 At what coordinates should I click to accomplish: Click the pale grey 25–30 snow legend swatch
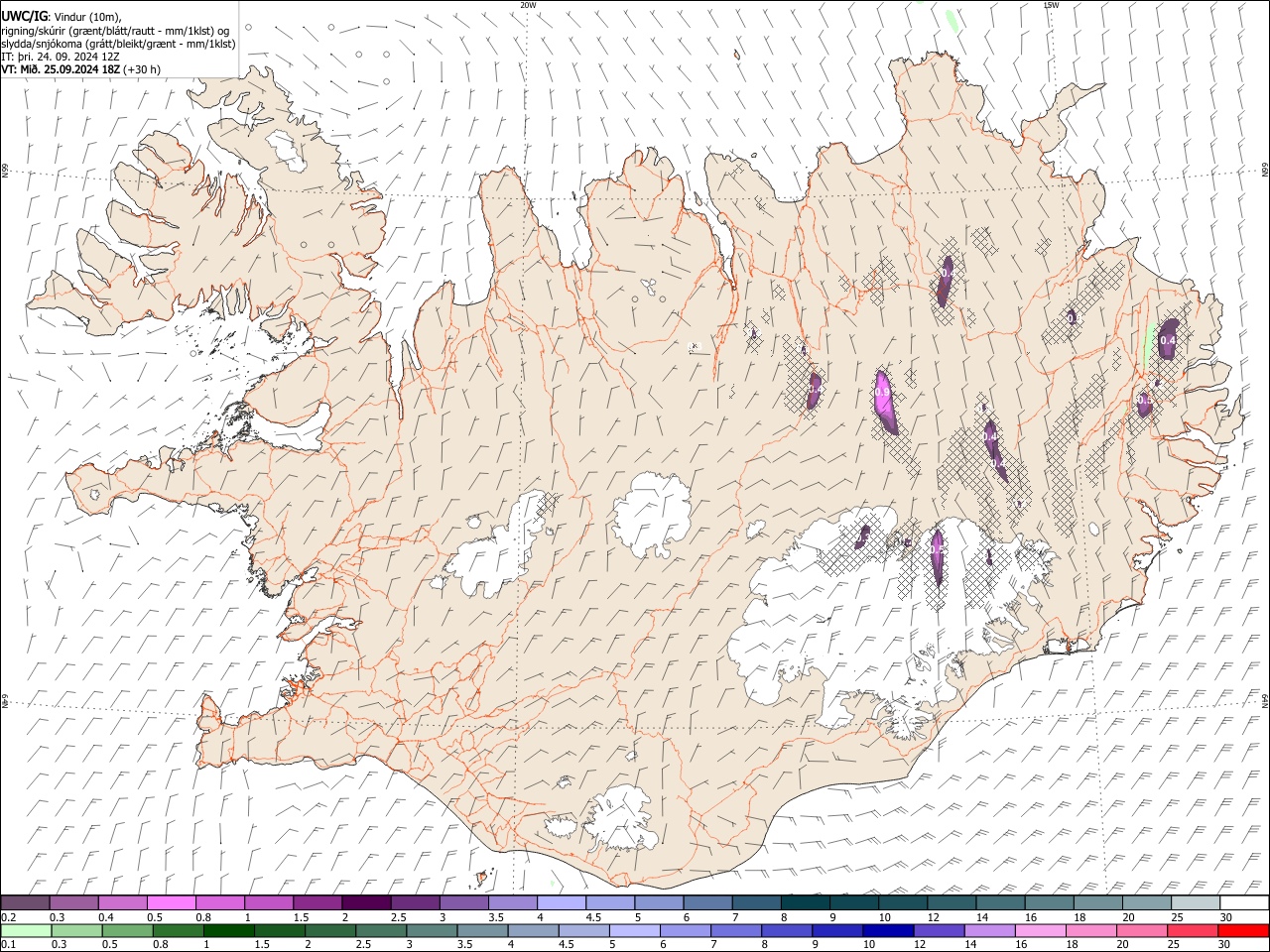(1196, 903)
